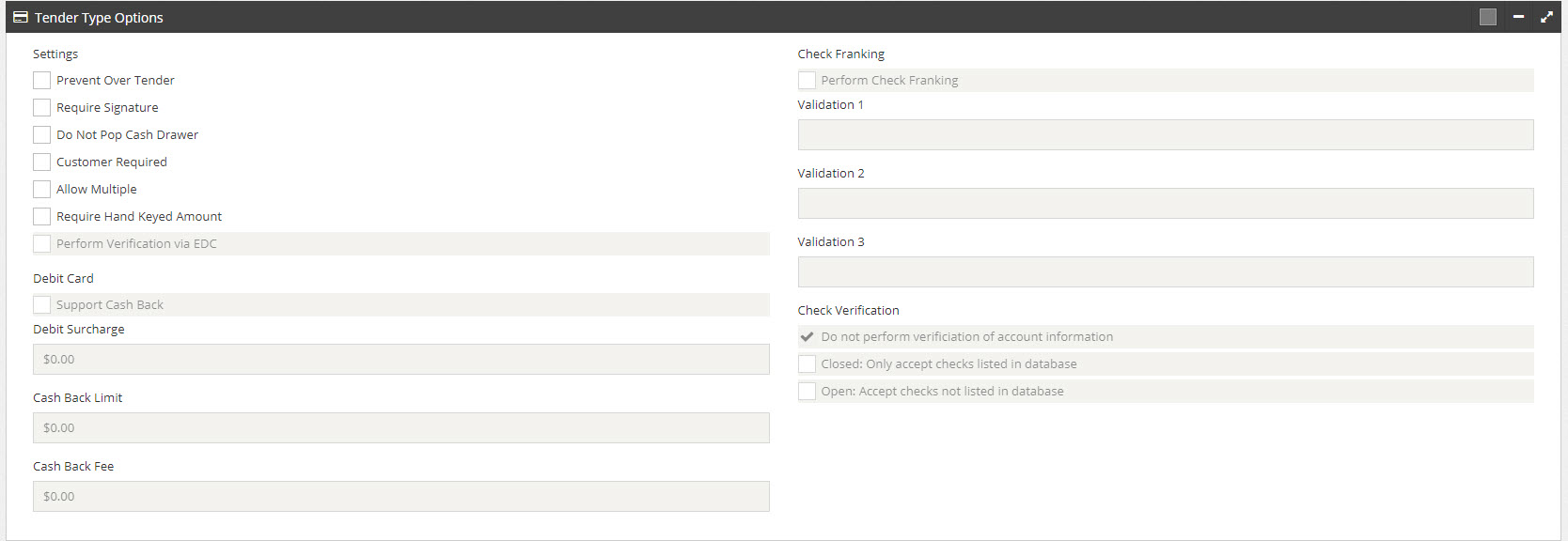Enable the Allow Multiple setting
The width and height of the screenshot is (1568, 541).
pyautogui.click(x=41, y=190)
